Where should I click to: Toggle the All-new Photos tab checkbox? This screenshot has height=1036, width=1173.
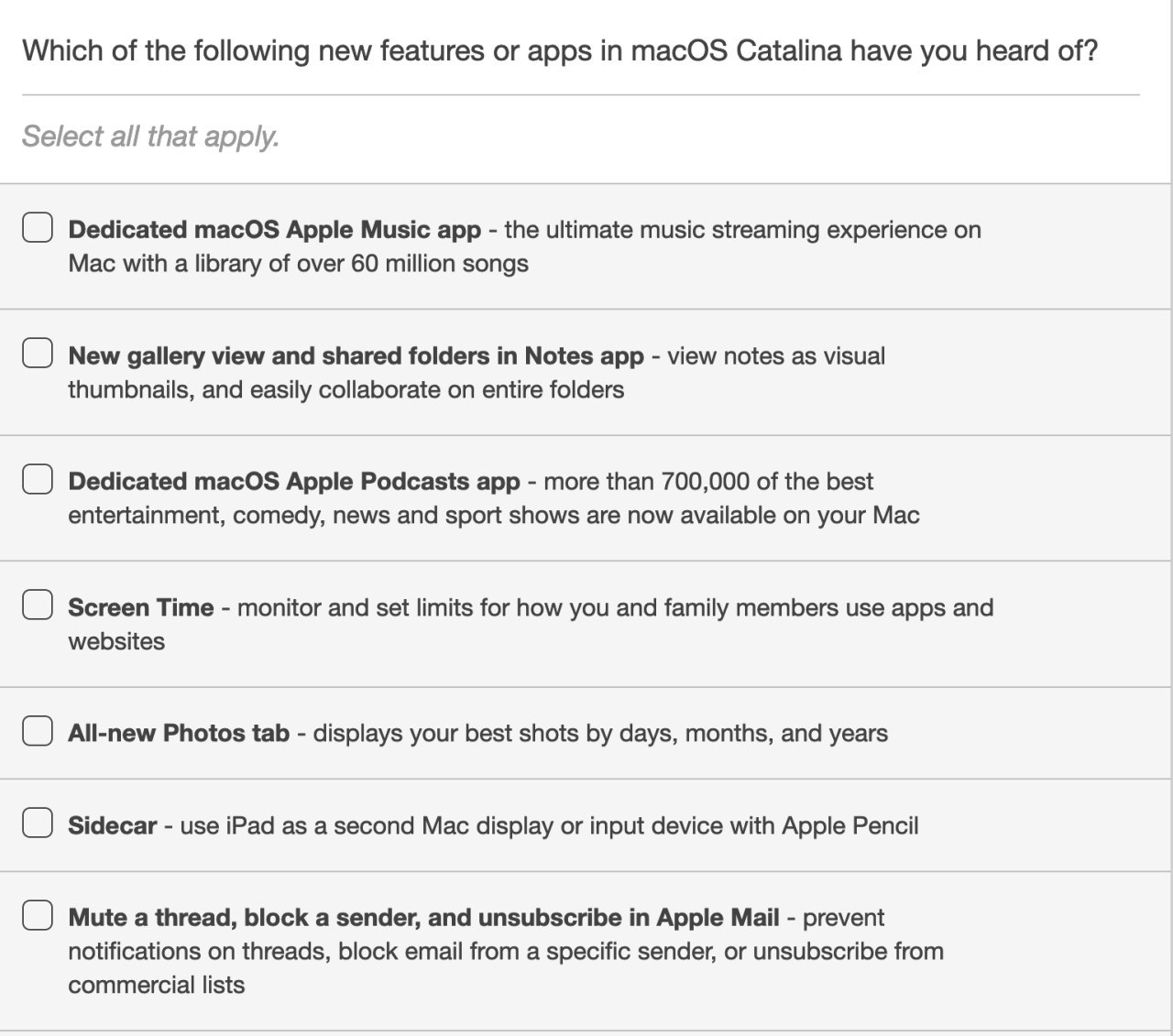tap(38, 730)
